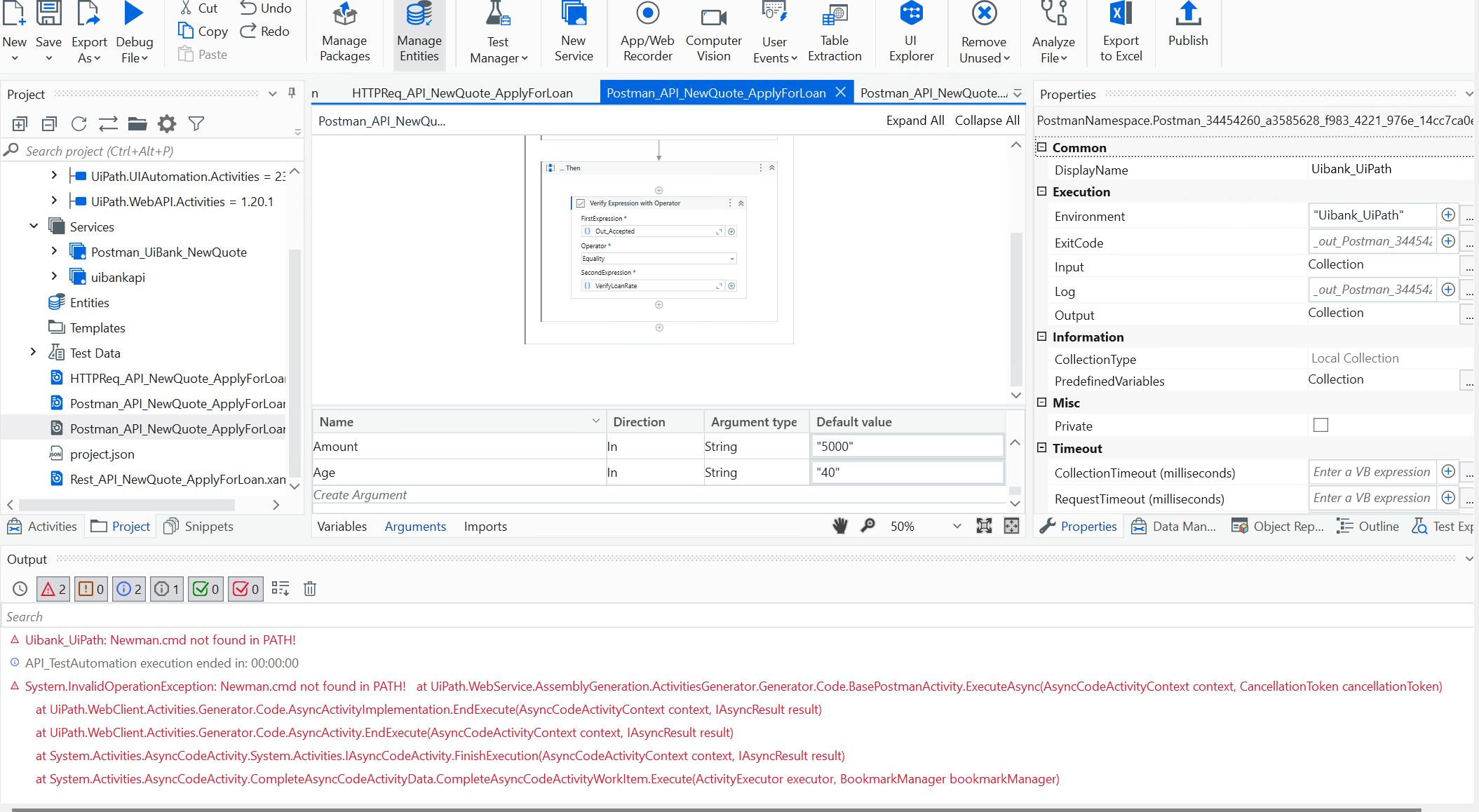Expand Test Data folder

[34, 353]
